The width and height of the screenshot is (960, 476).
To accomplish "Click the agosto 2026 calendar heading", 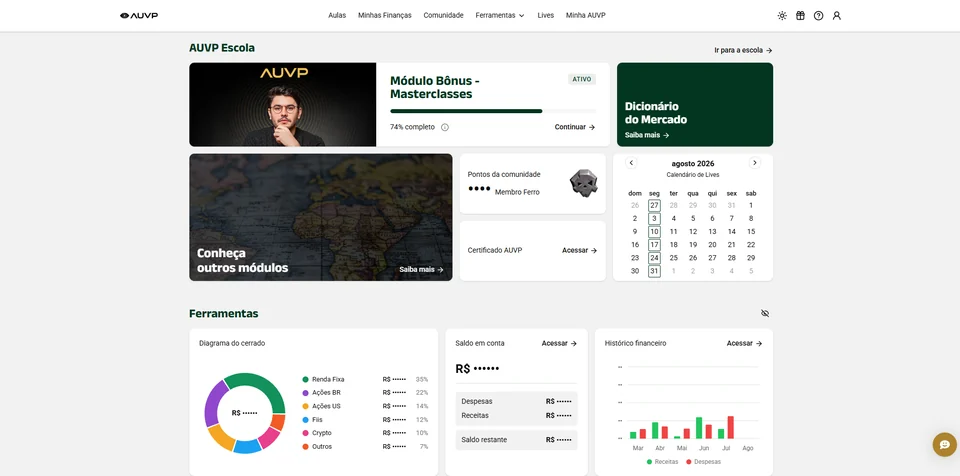I will 693,164.
